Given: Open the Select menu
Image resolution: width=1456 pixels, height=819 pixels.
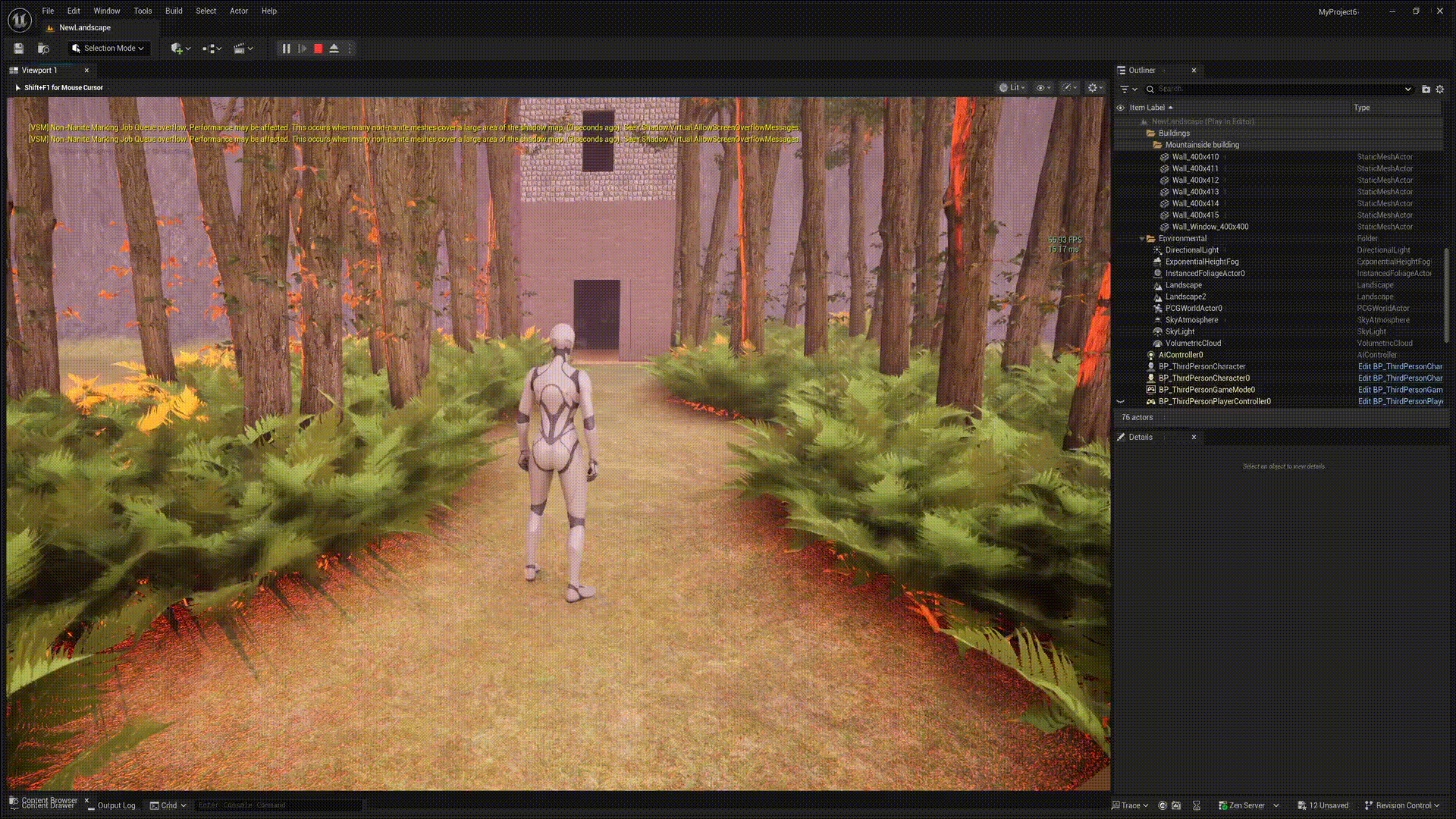Looking at the screenshot, I should click(x=206, y=11).
